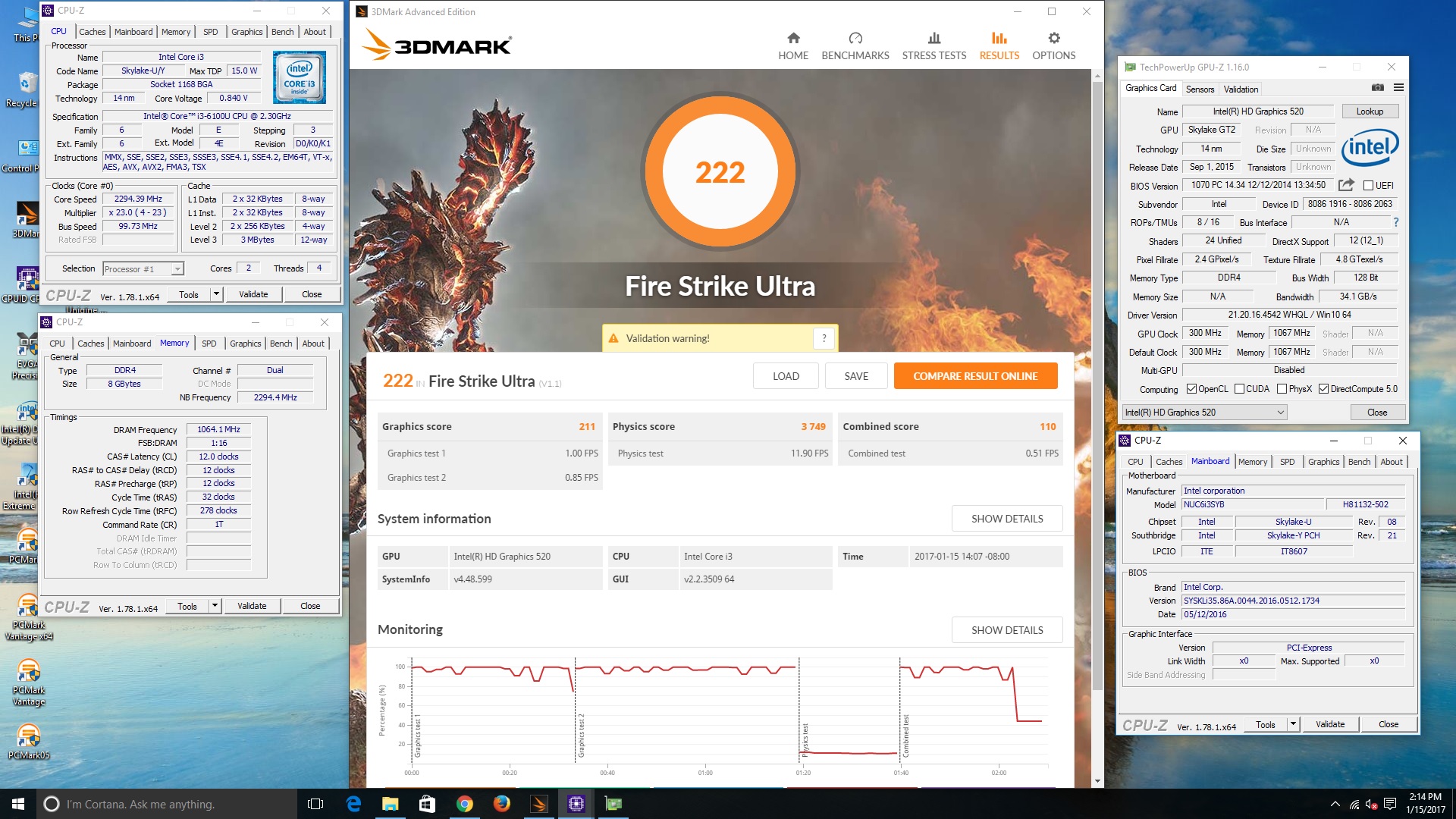Toggle OpenCL checkbox in GPU-Z

point(1191,389)
